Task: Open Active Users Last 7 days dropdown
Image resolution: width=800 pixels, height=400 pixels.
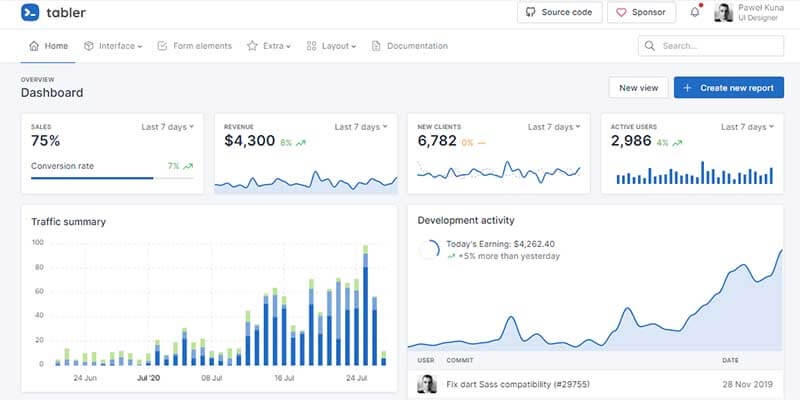Action: tap(746, 127)
